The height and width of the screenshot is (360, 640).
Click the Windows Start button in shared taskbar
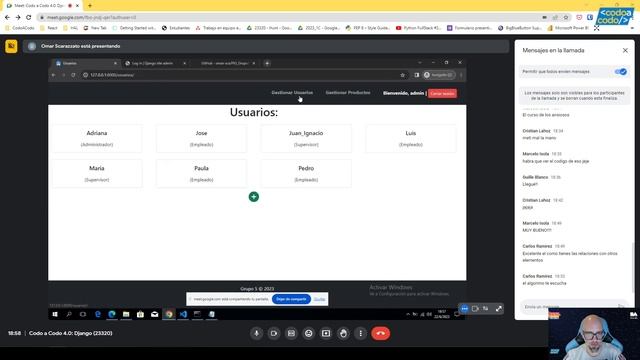[55, 314]
